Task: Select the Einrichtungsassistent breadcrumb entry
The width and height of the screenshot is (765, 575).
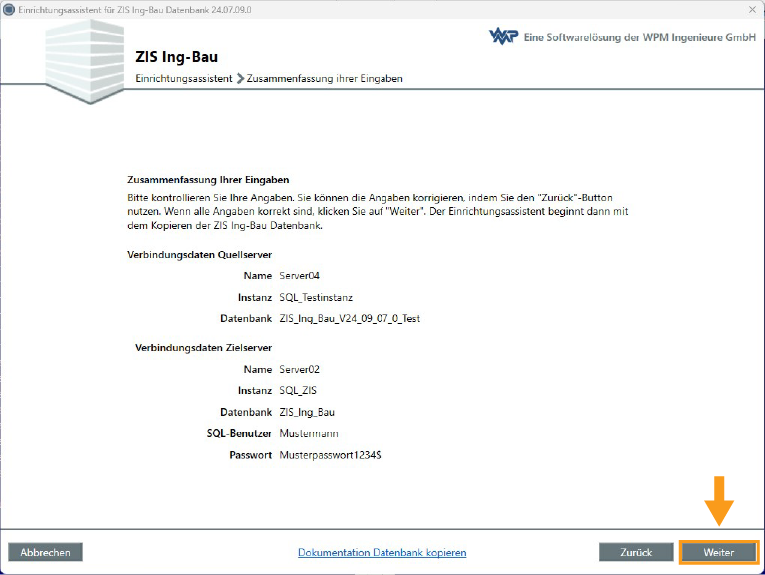Action: pos(183,78)
